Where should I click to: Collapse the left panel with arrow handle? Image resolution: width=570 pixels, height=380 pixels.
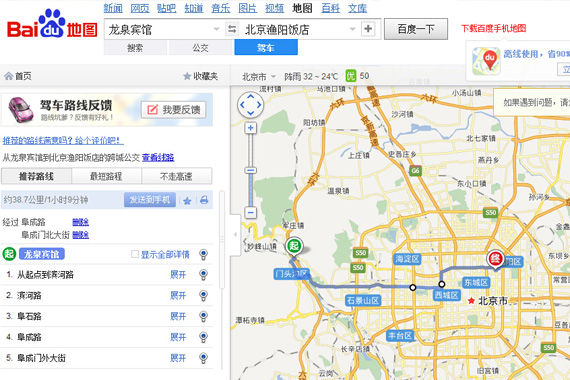click(x=235, y=235)
